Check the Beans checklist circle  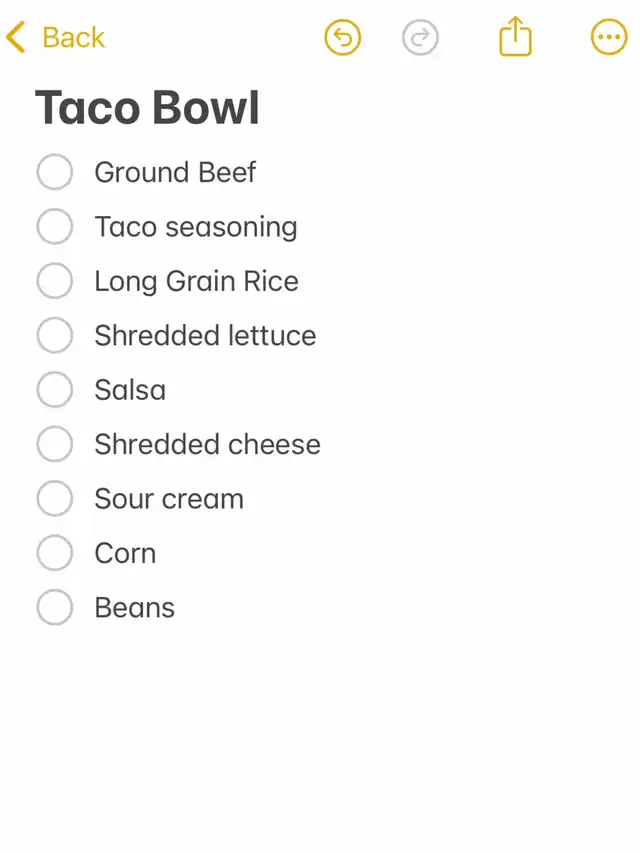tap(54, 607)
